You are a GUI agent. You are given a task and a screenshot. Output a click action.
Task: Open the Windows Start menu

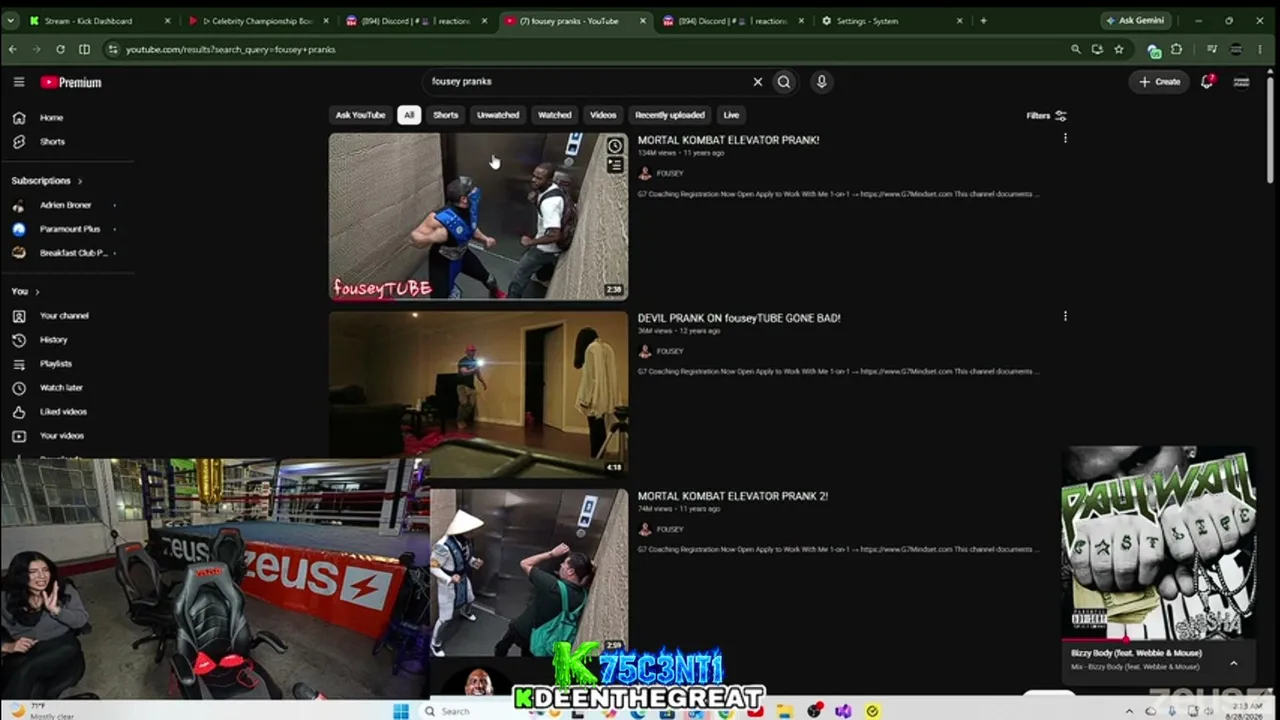click(x=400, y=711)
